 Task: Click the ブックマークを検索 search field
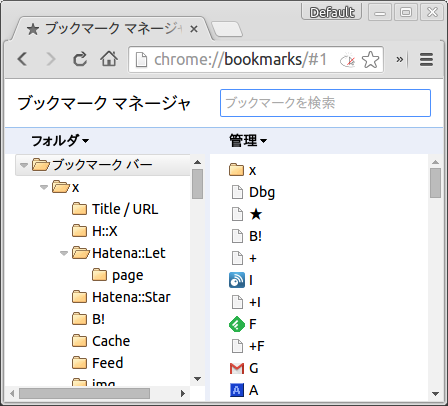[325, 103]
